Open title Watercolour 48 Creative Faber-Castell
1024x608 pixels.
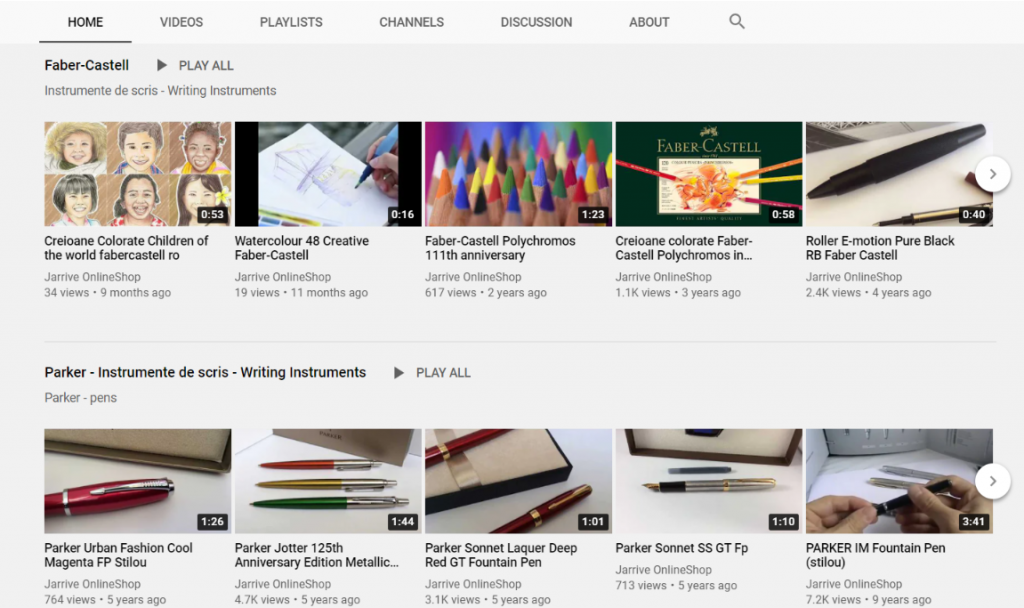pyautogui.click(x=302, y=248)
